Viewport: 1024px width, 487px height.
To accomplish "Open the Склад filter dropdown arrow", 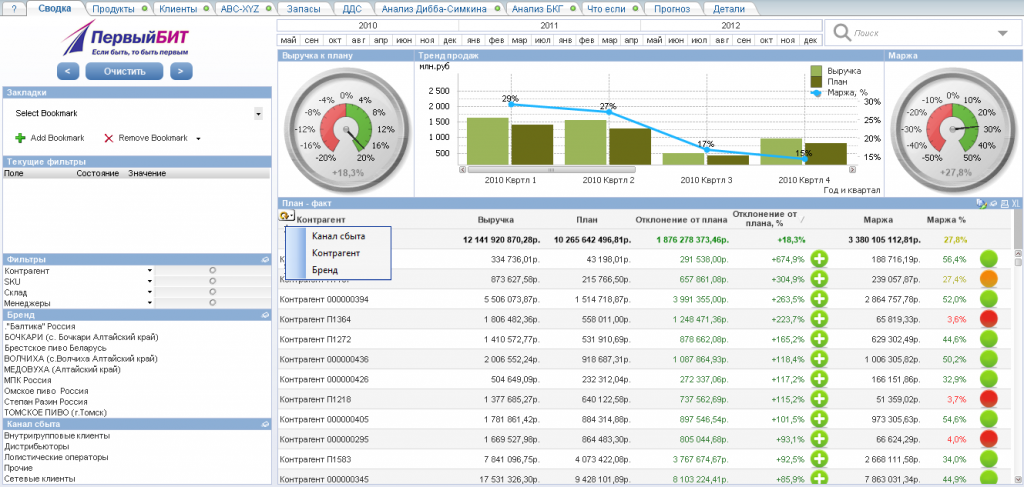I will (x=150, y=292).
